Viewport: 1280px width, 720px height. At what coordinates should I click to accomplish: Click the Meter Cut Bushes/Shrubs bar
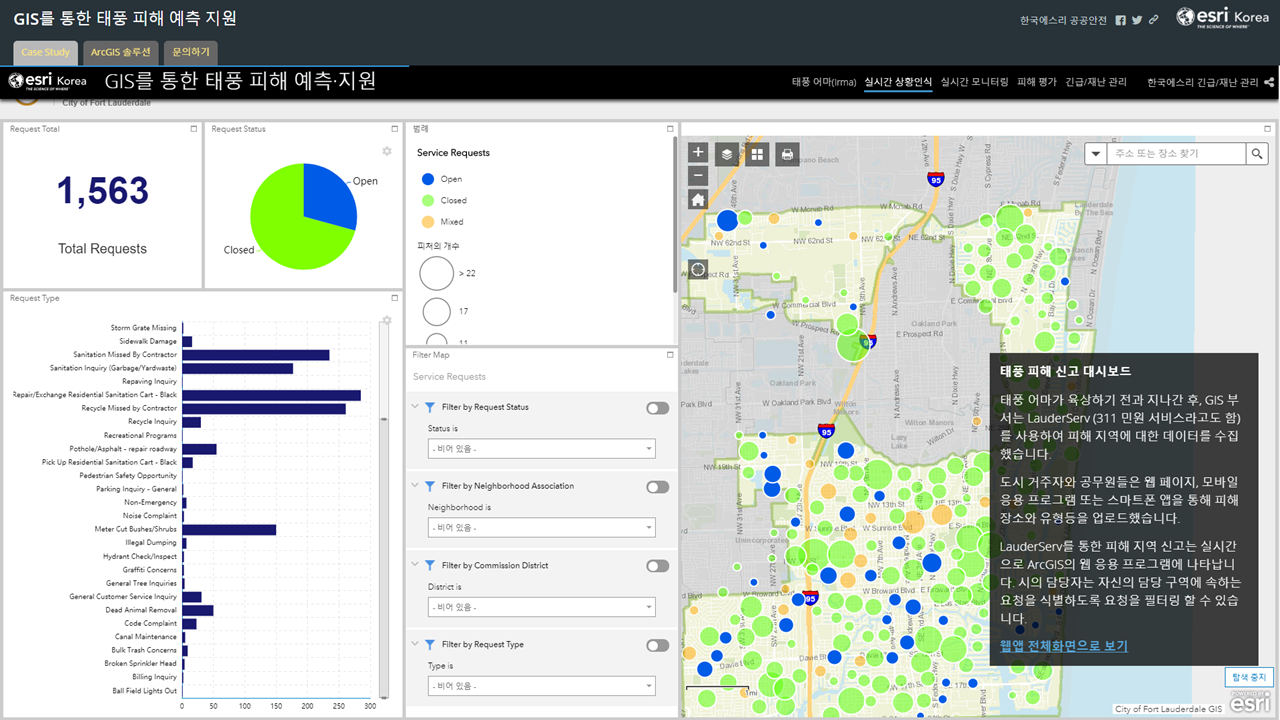[229, 529]
